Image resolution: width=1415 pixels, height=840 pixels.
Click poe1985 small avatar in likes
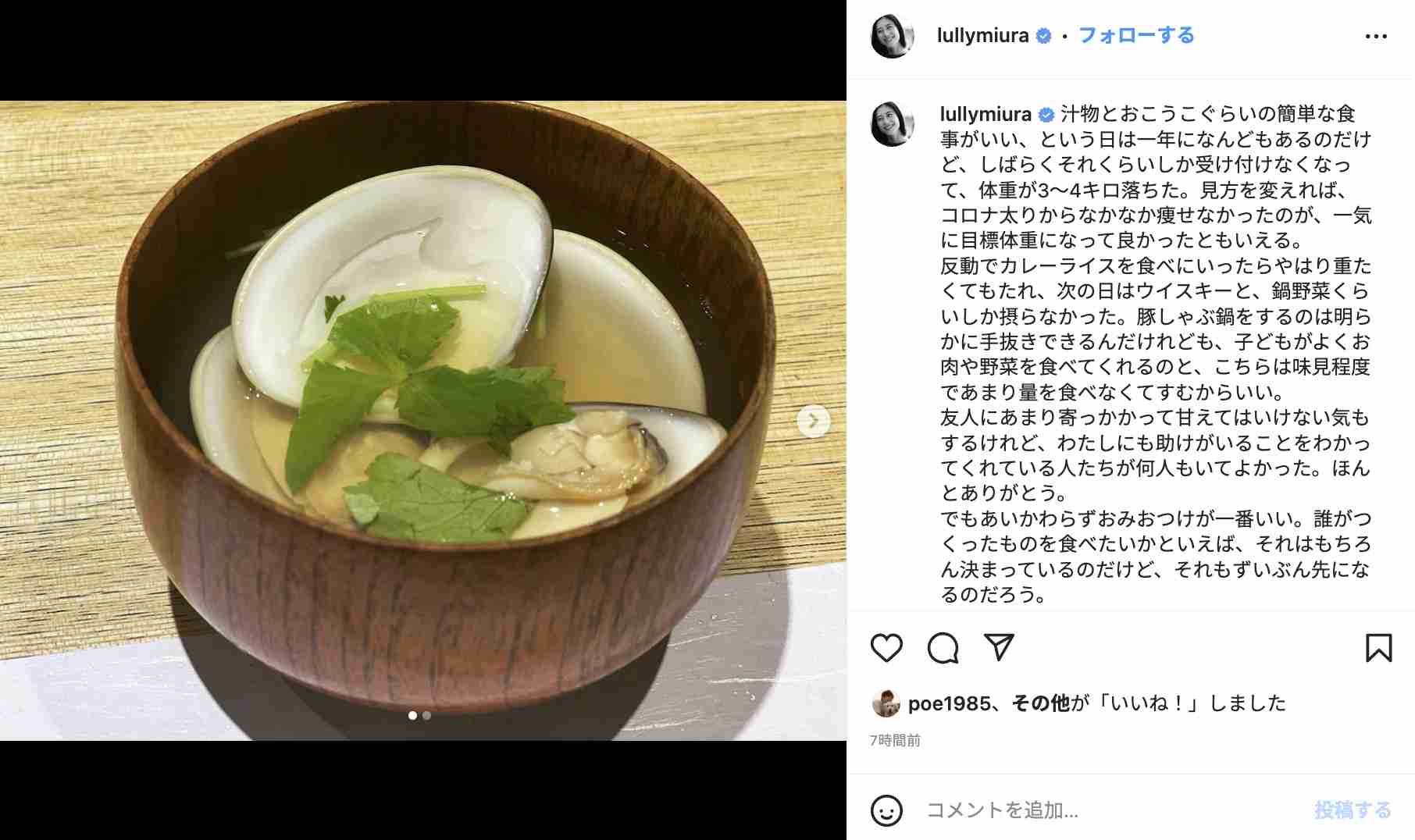click(886, 703)
